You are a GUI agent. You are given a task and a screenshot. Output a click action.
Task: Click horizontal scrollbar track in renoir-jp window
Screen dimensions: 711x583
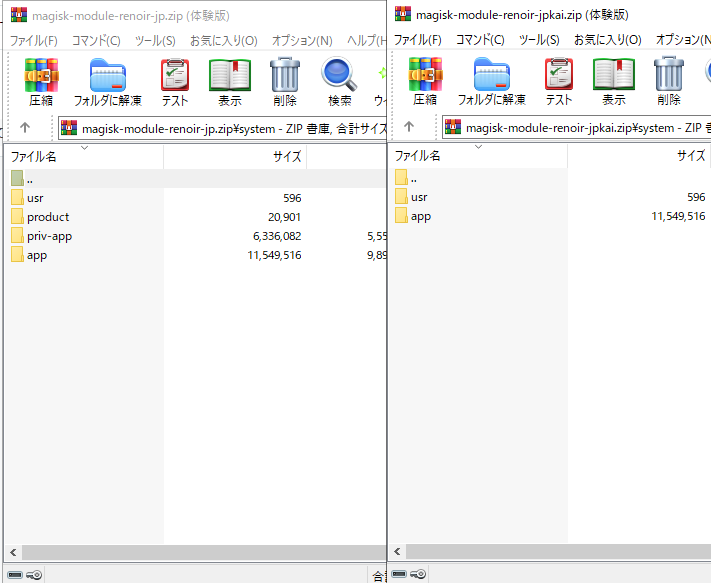(x=204, y=552)
